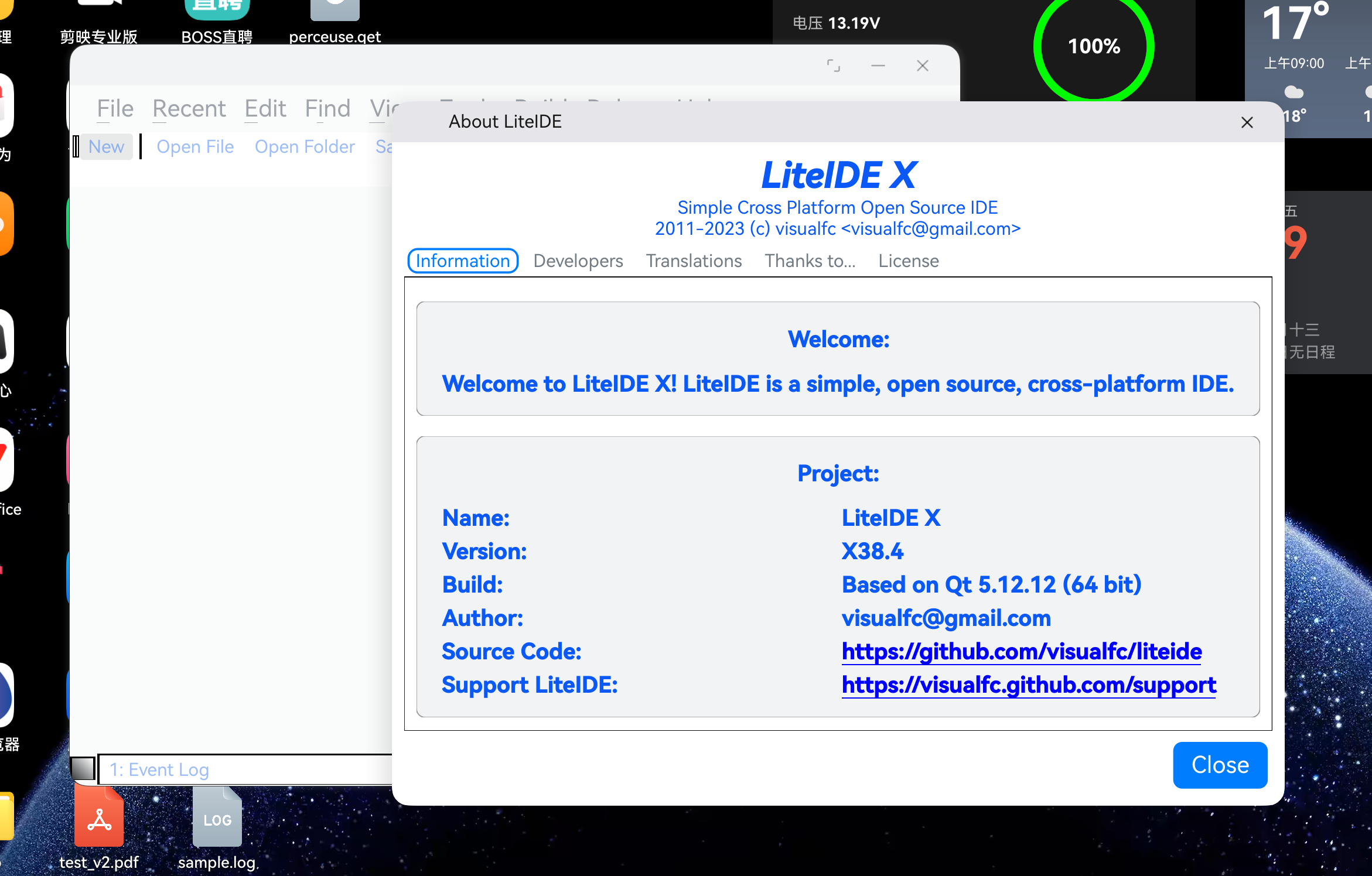Image resolution: width=1372 pixels, height=876 pixels.
Task: Click the cloud icon under 上午09:00
Action: [1293, 92]
